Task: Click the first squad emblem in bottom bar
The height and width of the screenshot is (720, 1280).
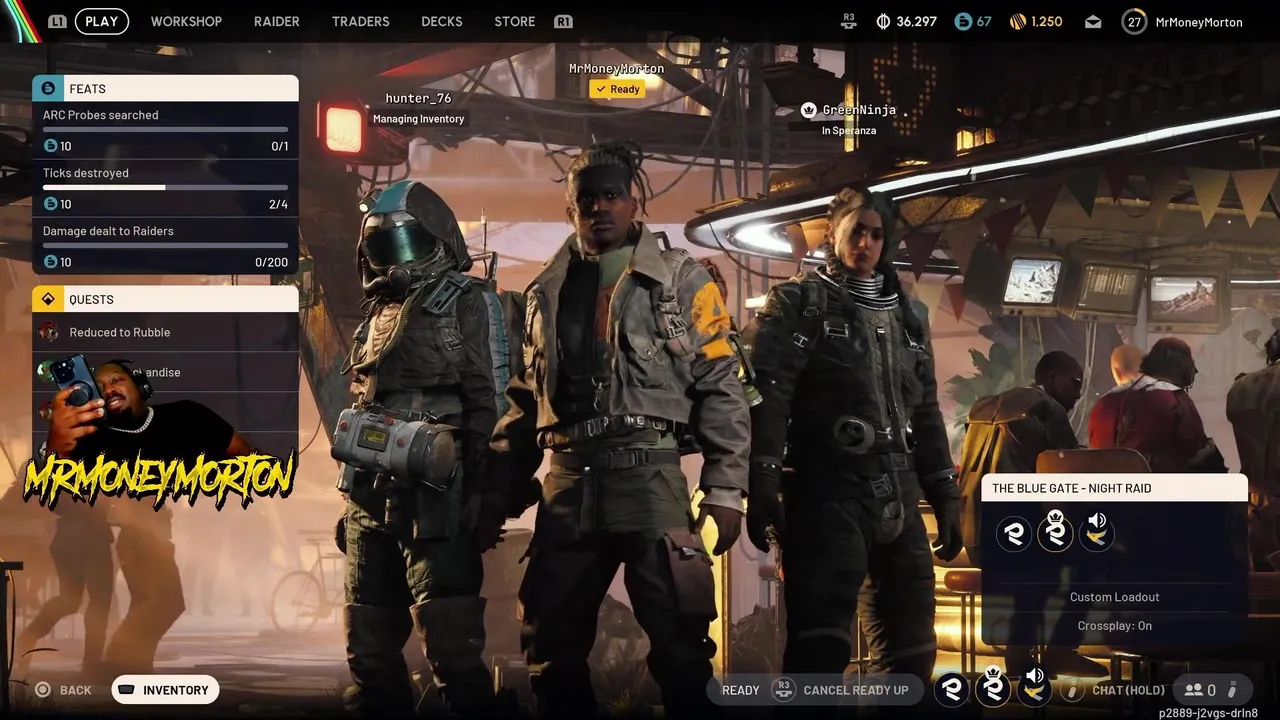Action: pyautogui.click(x=952, y=688)
